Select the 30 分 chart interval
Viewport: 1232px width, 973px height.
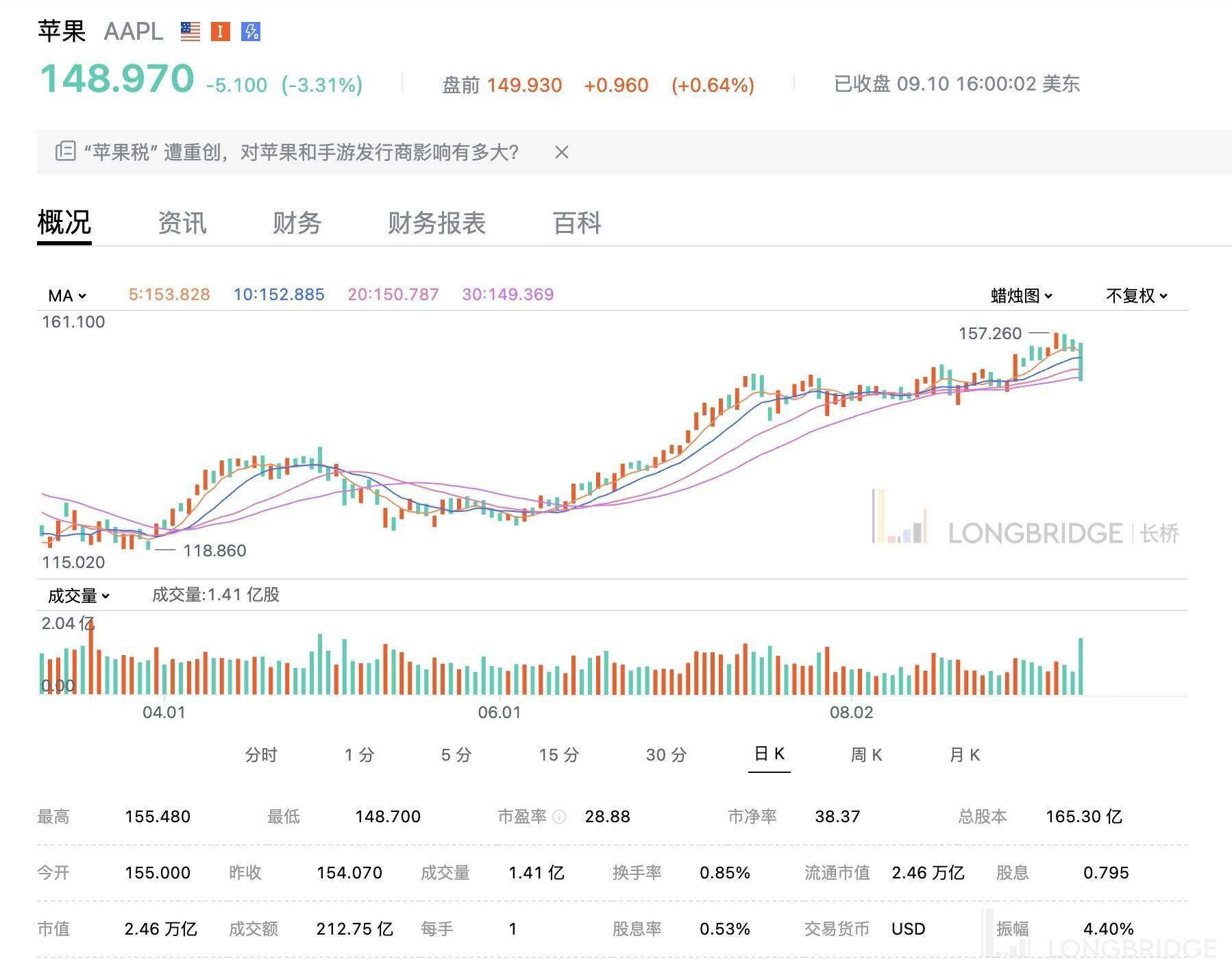[x=666, y=755]
